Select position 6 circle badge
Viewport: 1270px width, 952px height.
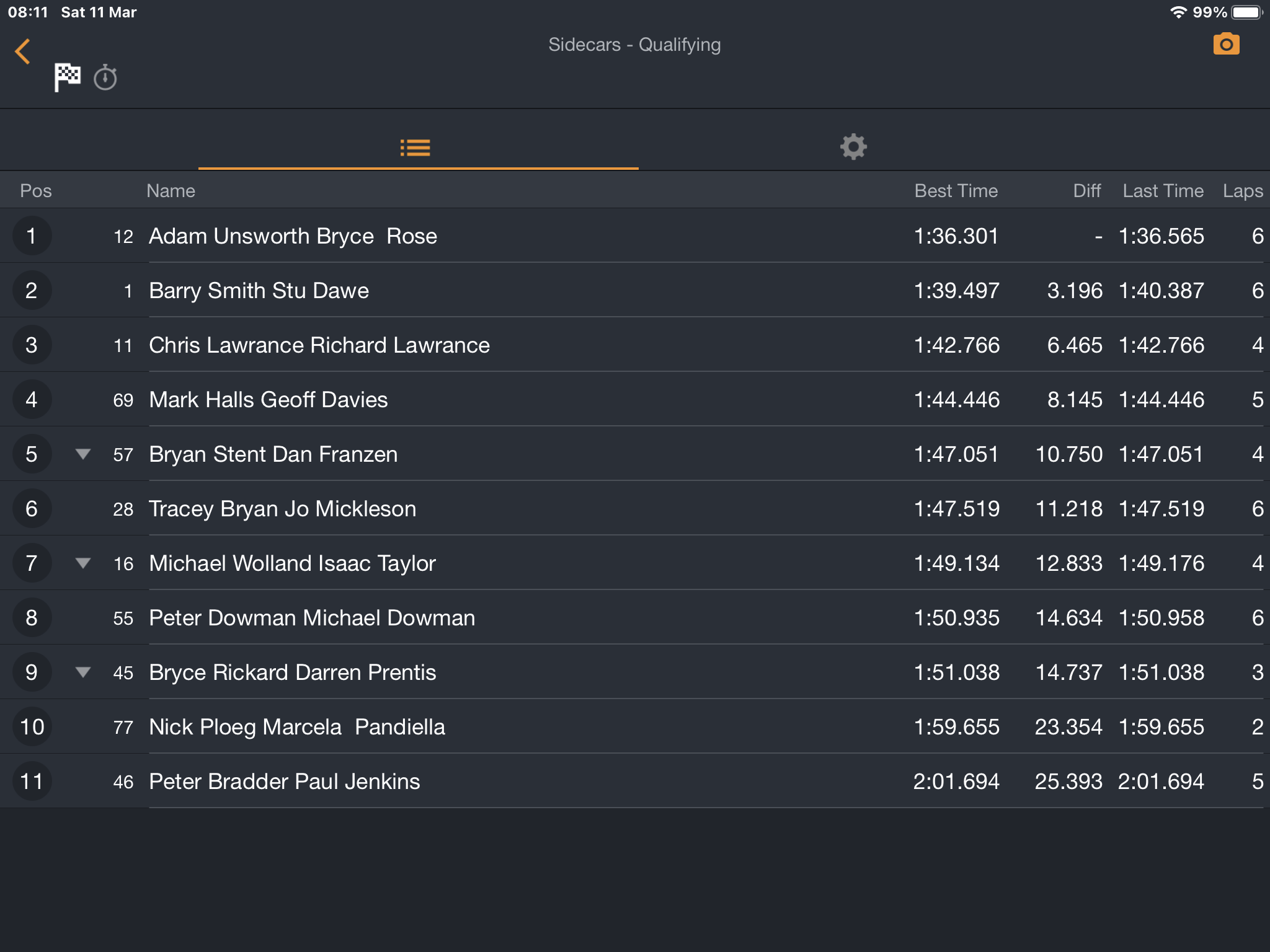[x=32, y=509]
